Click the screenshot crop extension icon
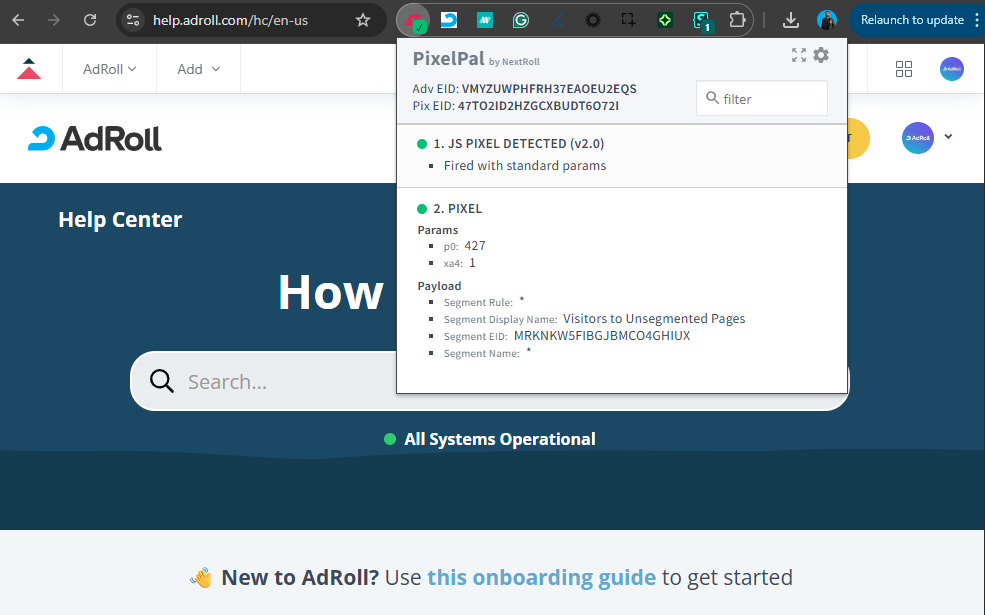This screenshot has height=615, width=985. point(628,20)
